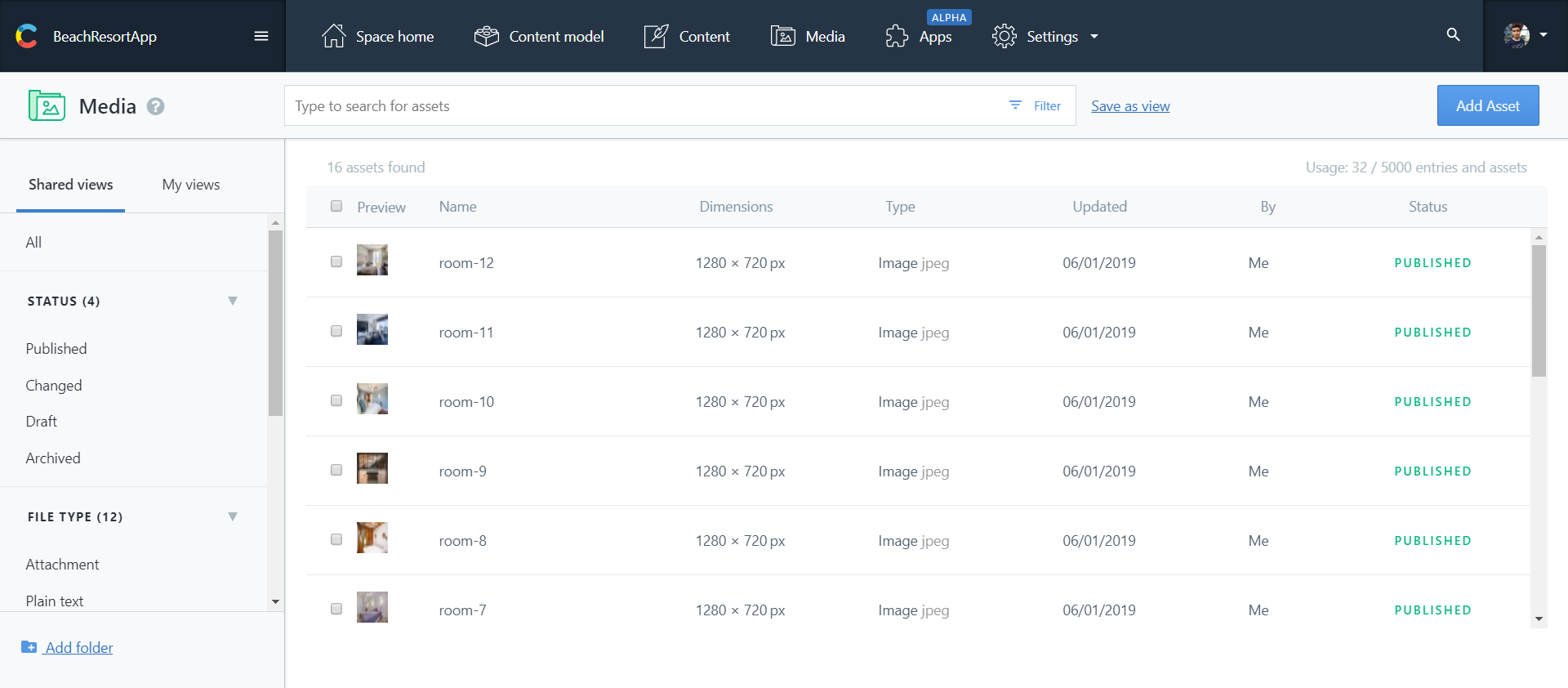Check the room-11 row checkbox
The image size is (1568, 688).
(x=336, y=331)
